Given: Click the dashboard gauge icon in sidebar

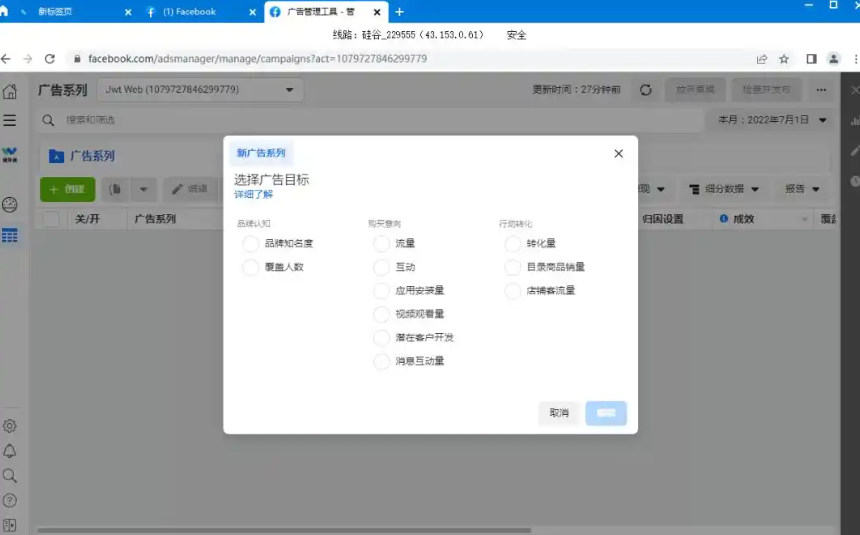Looking at the screenshot, I should [10, 205].
